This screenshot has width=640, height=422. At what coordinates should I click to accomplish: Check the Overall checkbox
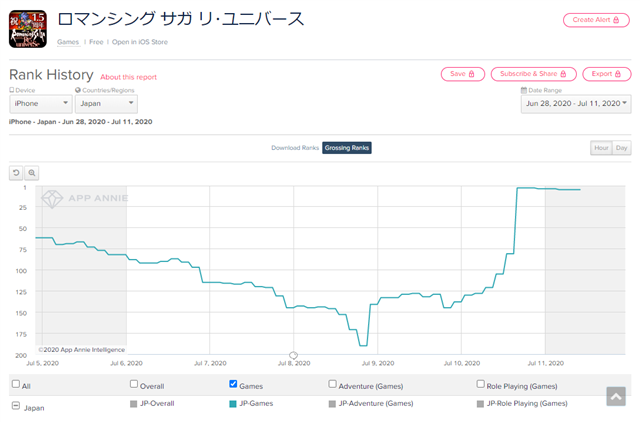[x=134, y=384]
